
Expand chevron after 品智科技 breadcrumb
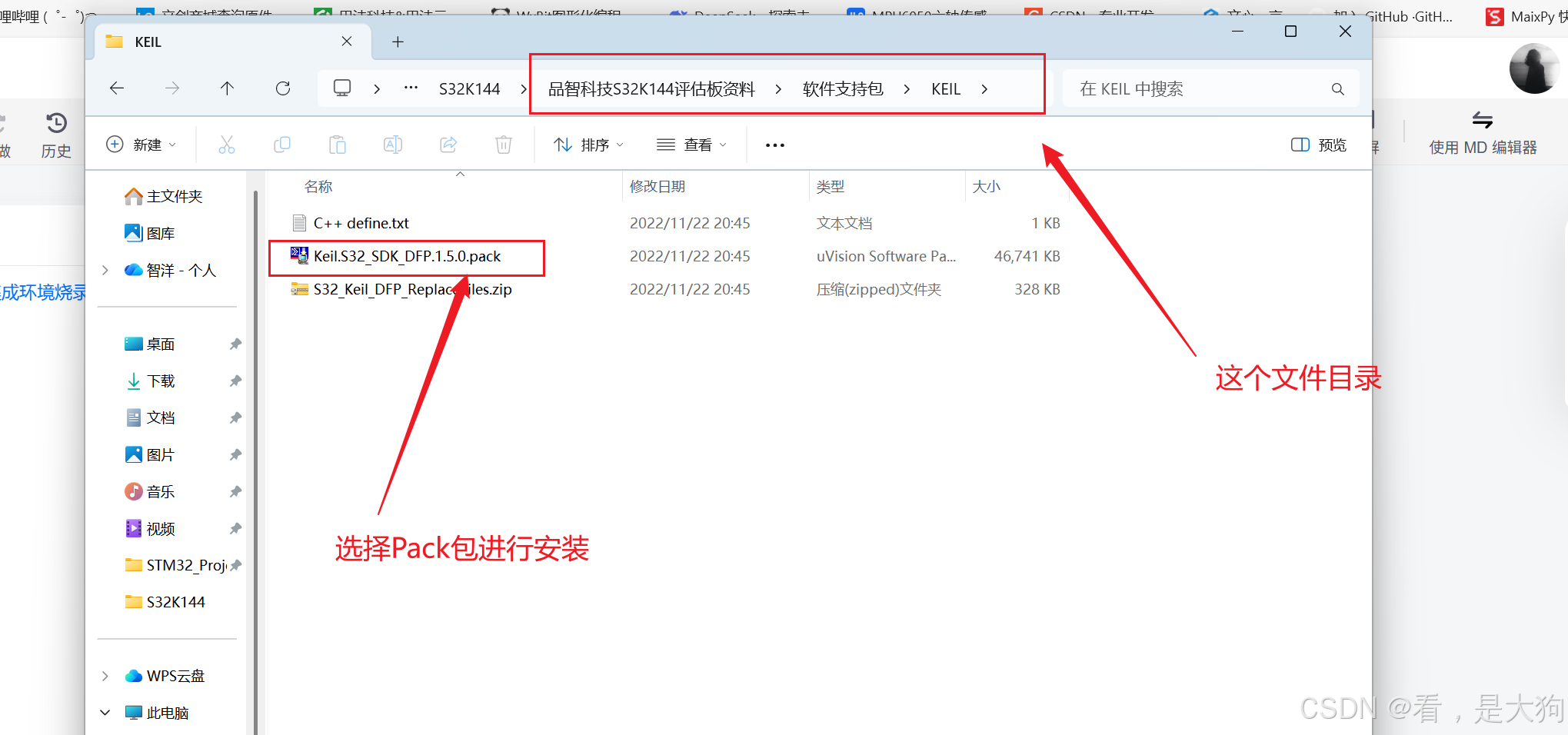(778, 89)
